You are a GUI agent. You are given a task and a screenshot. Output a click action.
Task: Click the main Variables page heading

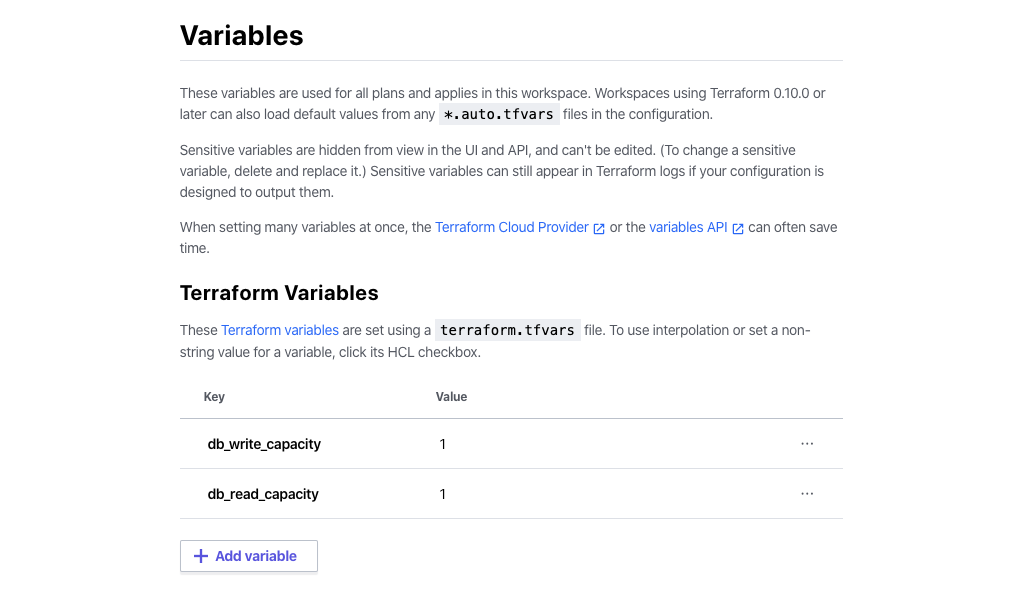pos(241,36)
